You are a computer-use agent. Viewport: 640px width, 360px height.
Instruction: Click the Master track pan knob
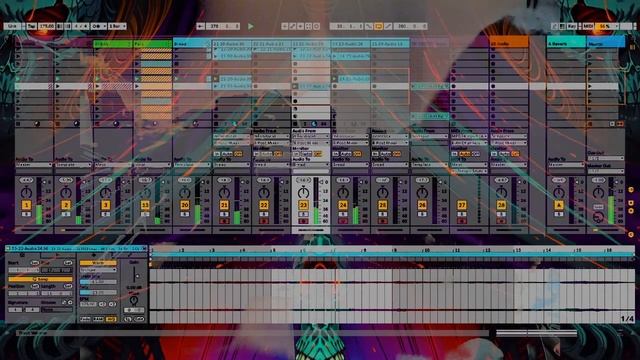pyautogui.click(x=598, y=192)
